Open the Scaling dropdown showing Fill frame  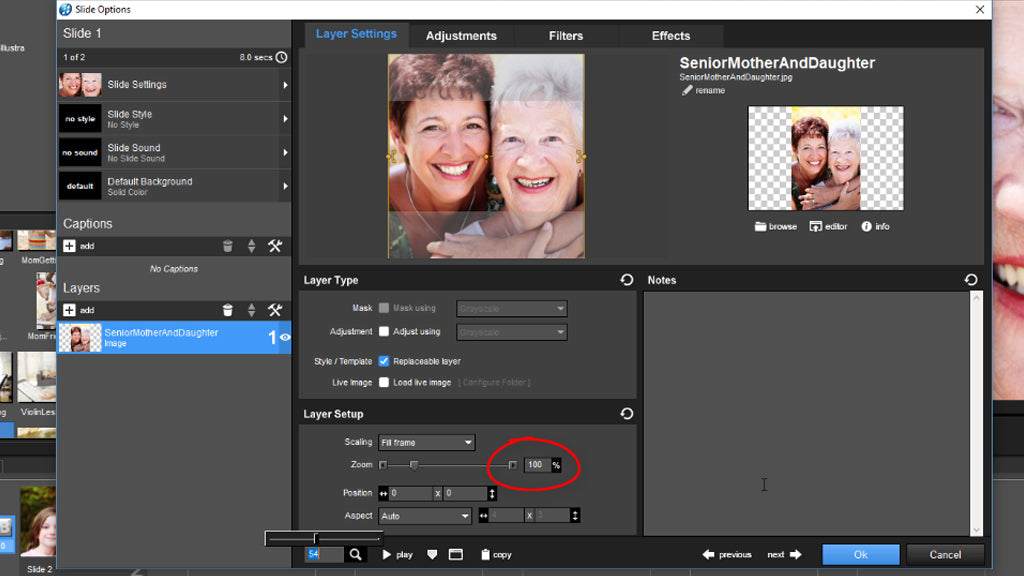(x=426, y=442)
